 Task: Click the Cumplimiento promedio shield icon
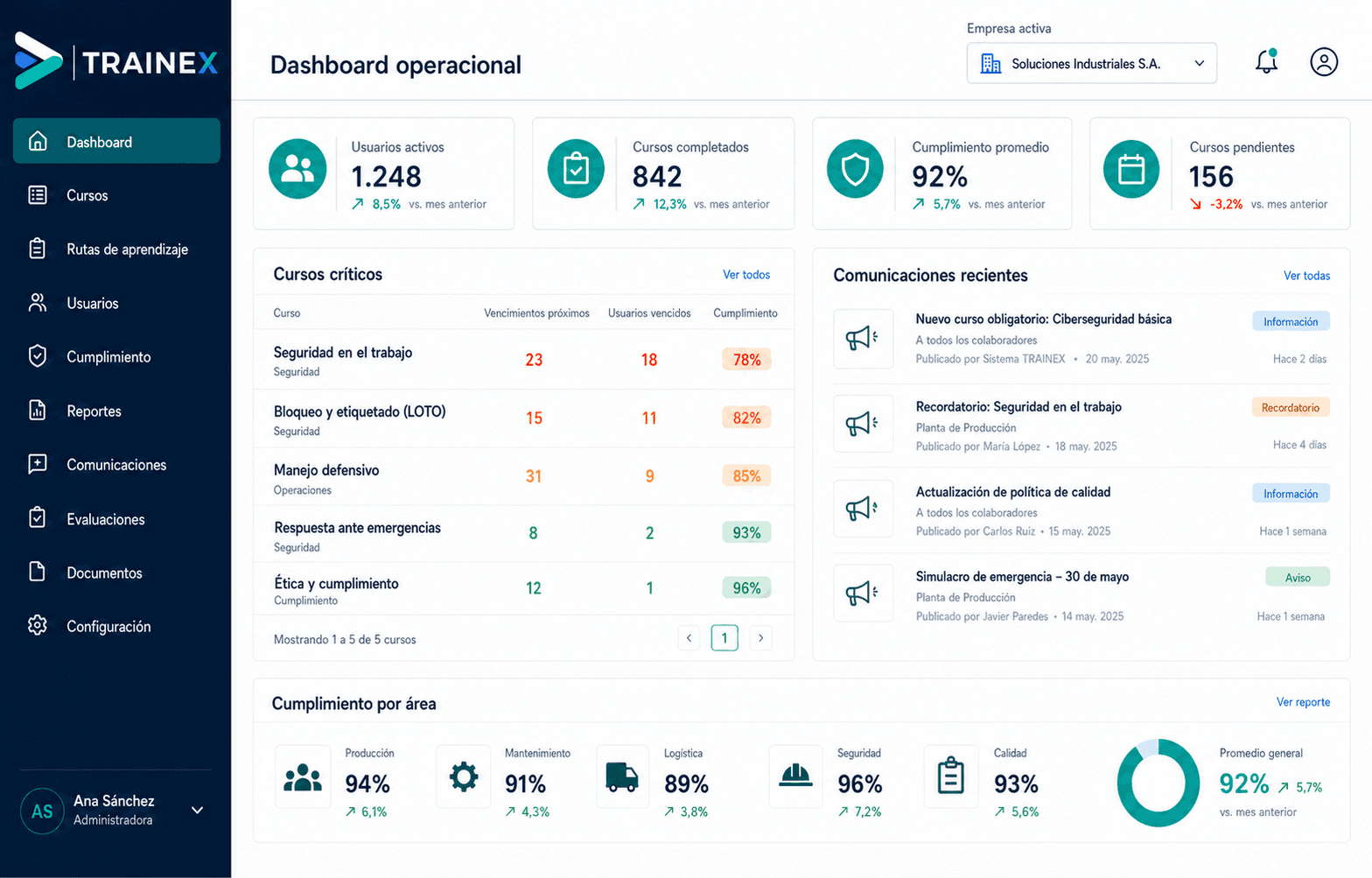[x=855, y=169]
